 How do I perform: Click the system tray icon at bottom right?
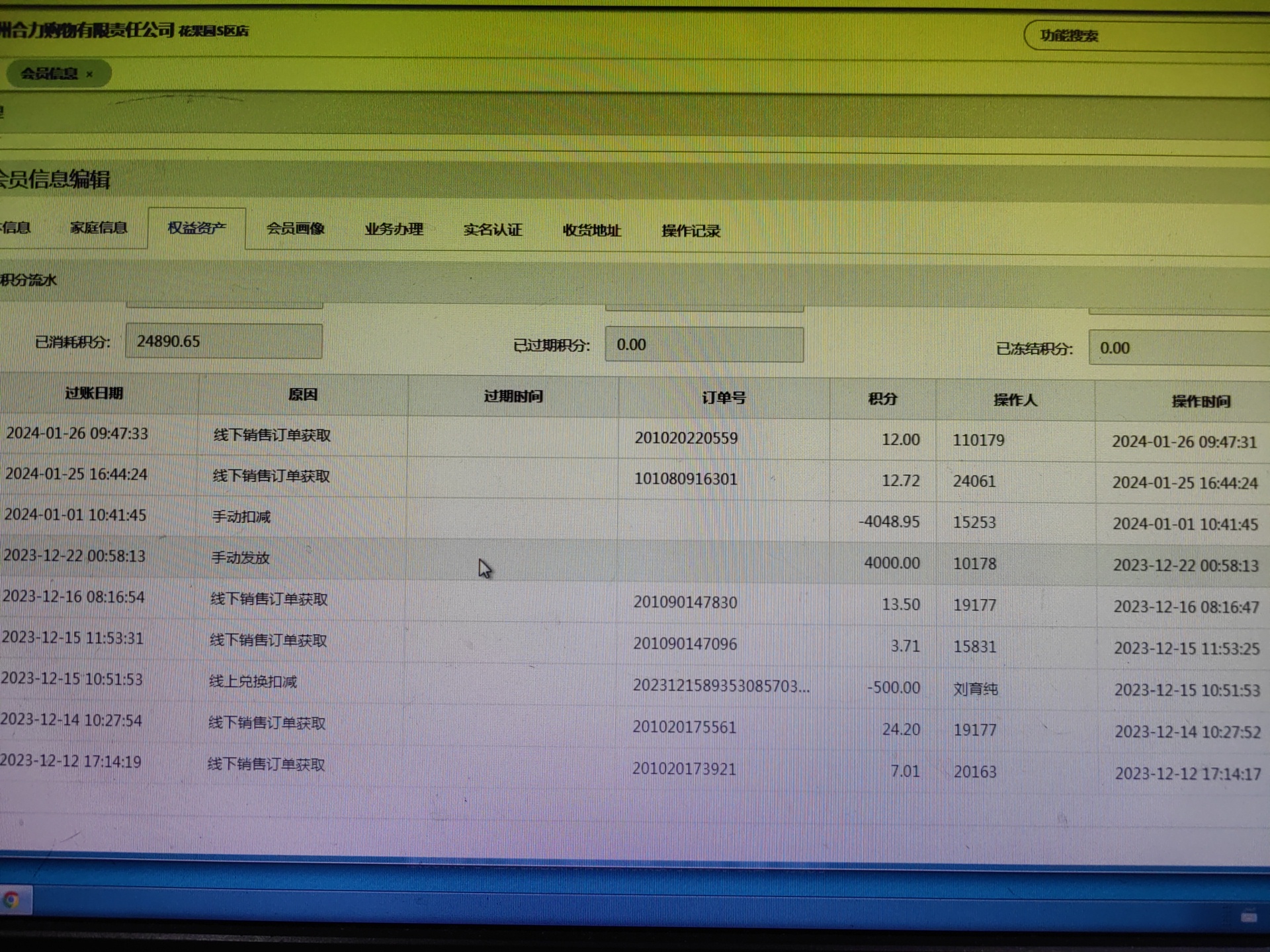click(1248, 916)
